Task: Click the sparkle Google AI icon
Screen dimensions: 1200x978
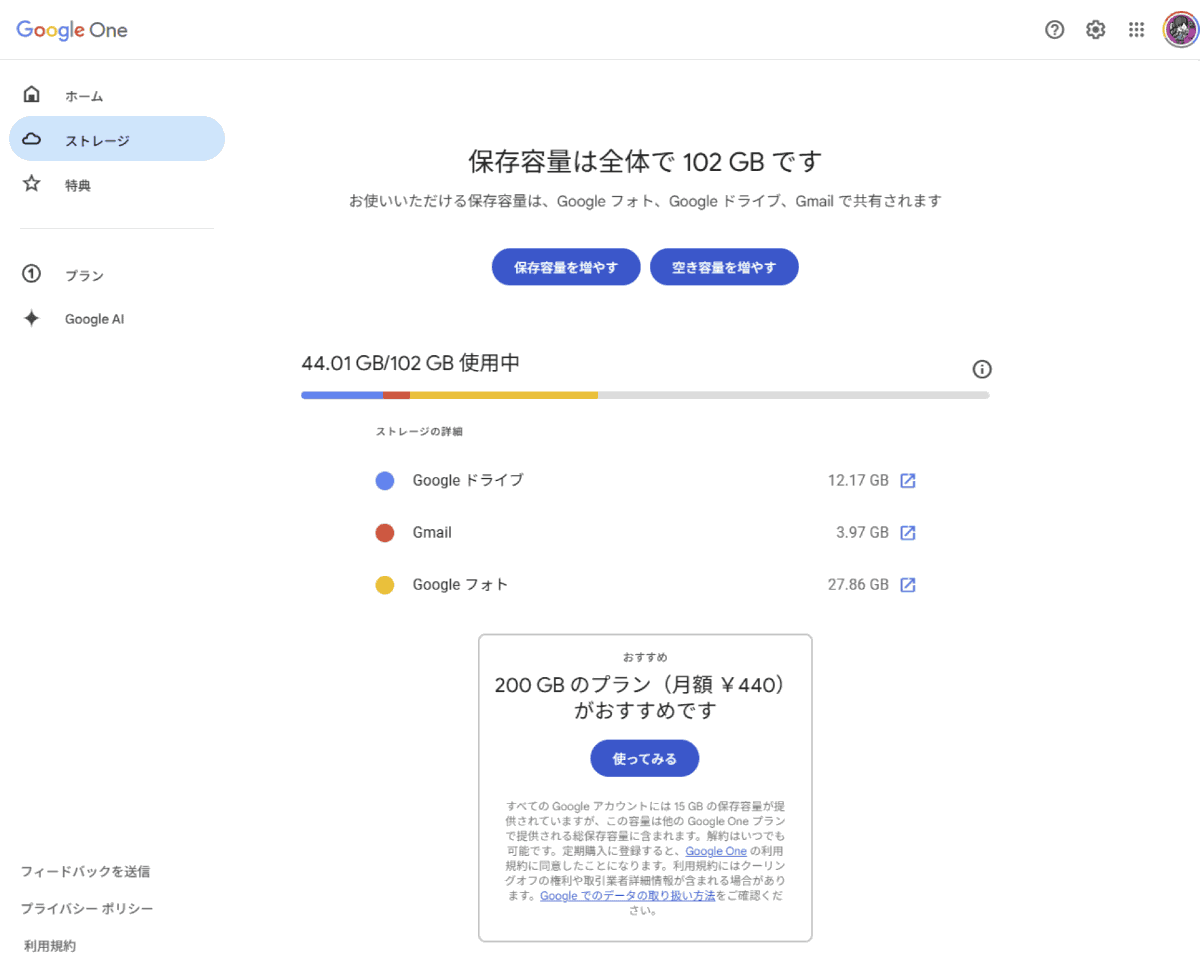Action: (32, 319)
